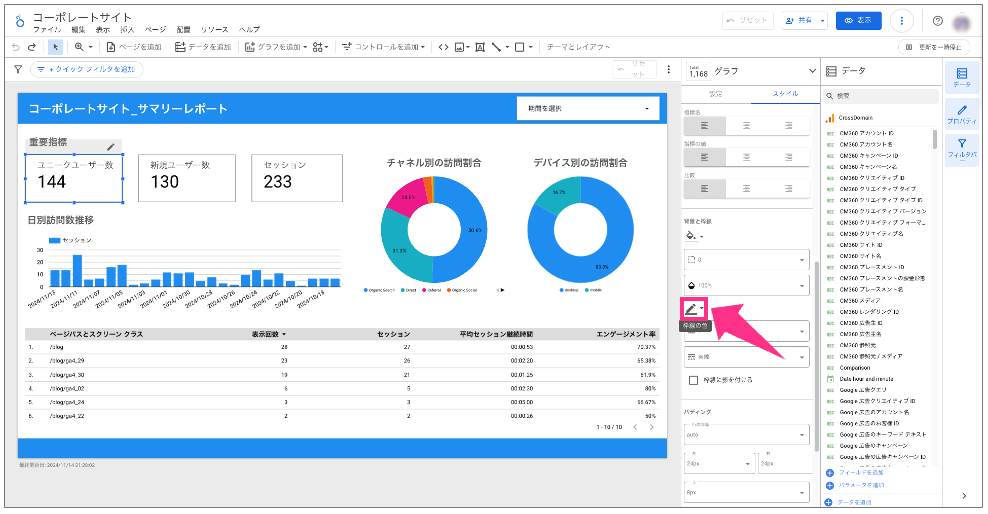
Task: Click the insert text box icon
Action: pos(480,47)
